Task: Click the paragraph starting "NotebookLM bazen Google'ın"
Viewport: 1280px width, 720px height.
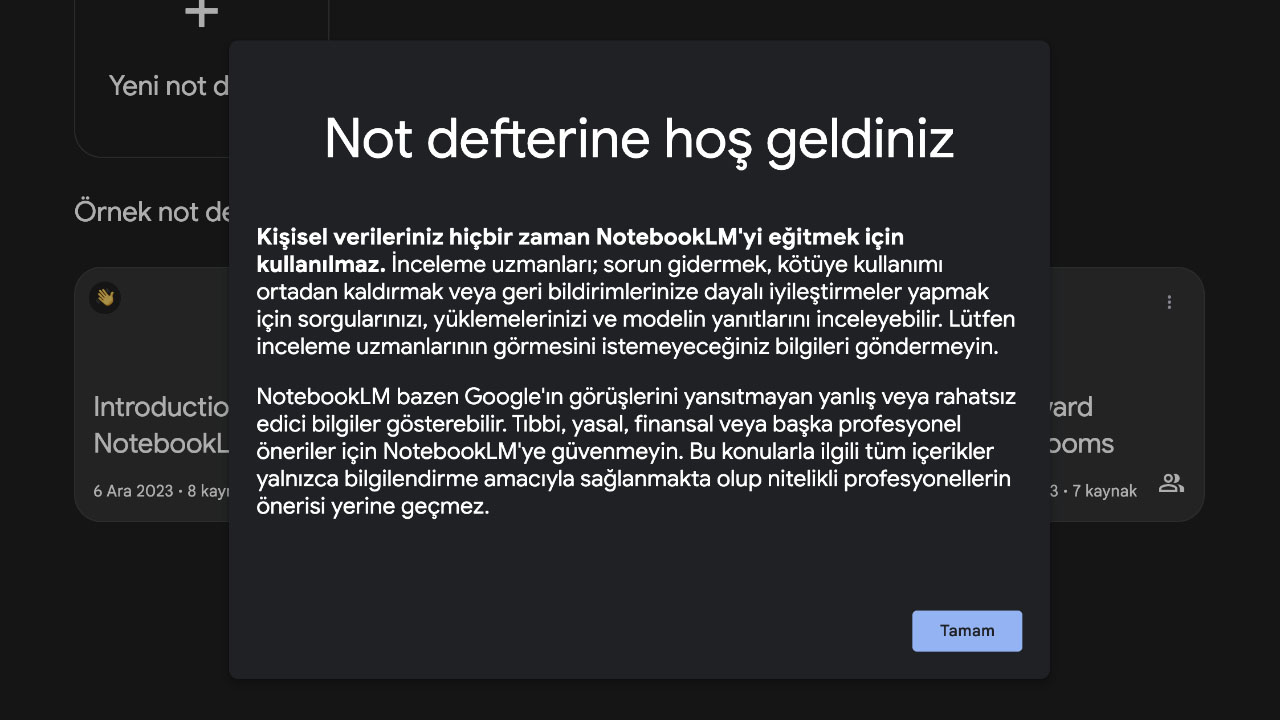Action: [x=636, y=452]
